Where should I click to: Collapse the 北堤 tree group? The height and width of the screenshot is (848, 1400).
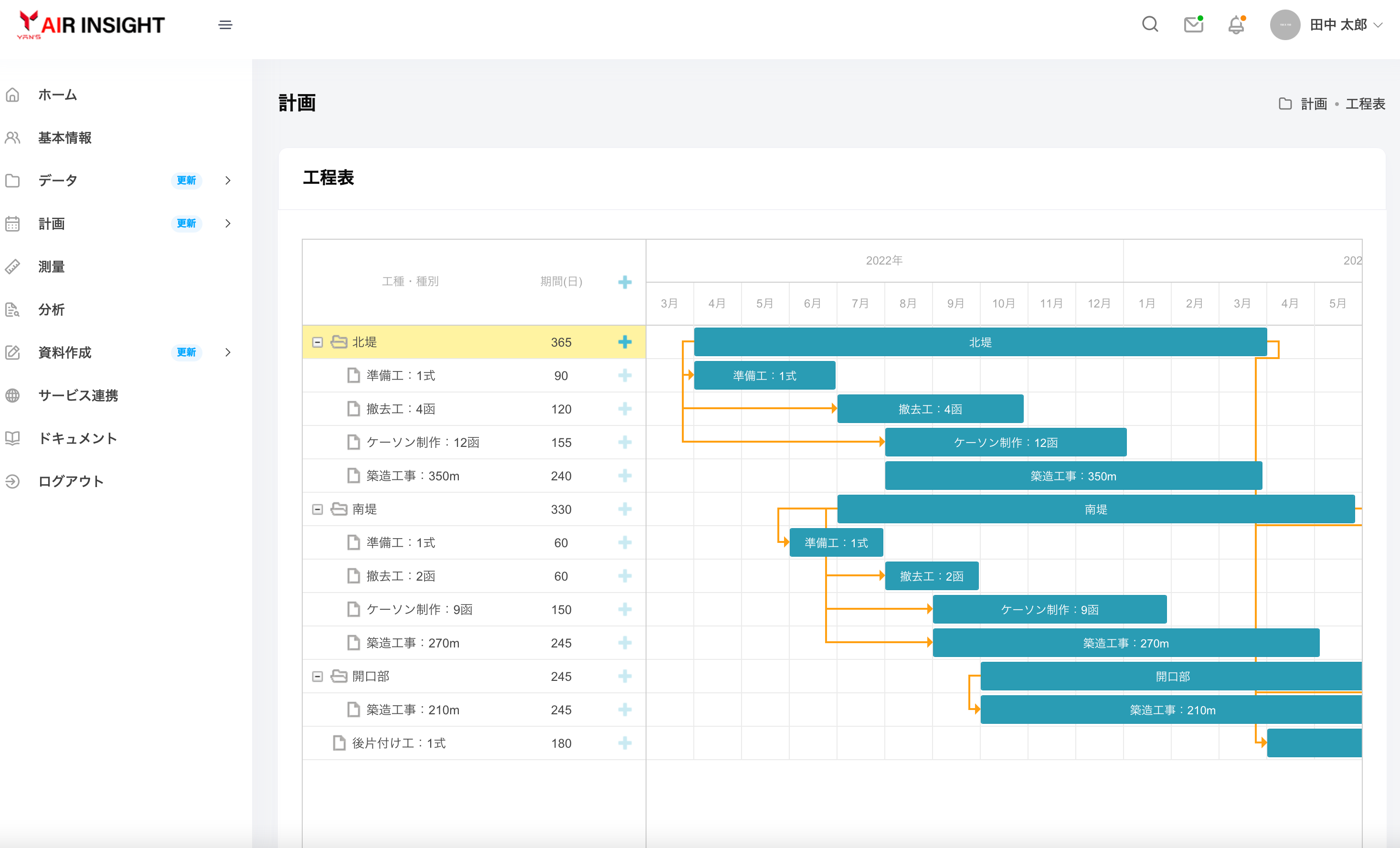pos(318,342)
